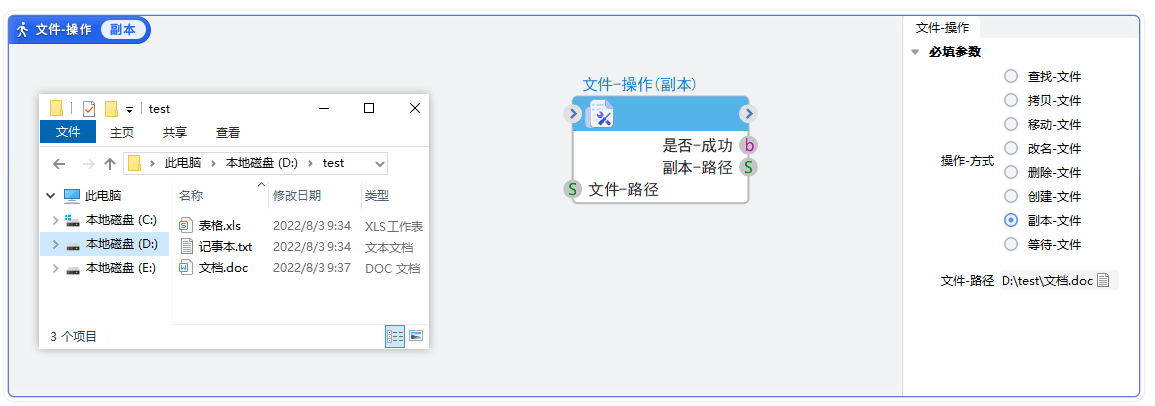Open the 主页 ribbon tab

pos(122,133)
